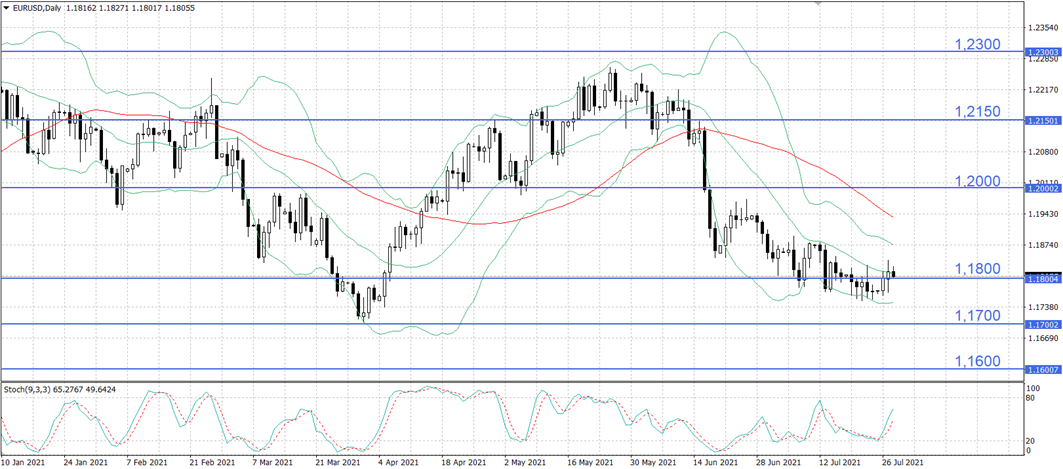Click the 18 Apr 2021 date label
1063x469 pixels.
[462, 462]
